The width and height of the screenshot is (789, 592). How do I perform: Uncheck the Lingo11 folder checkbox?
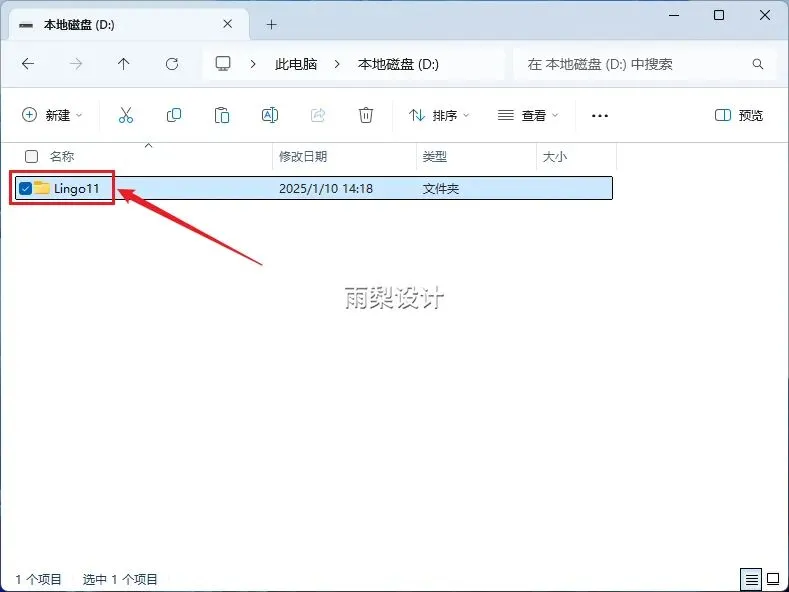pos(25,188)
